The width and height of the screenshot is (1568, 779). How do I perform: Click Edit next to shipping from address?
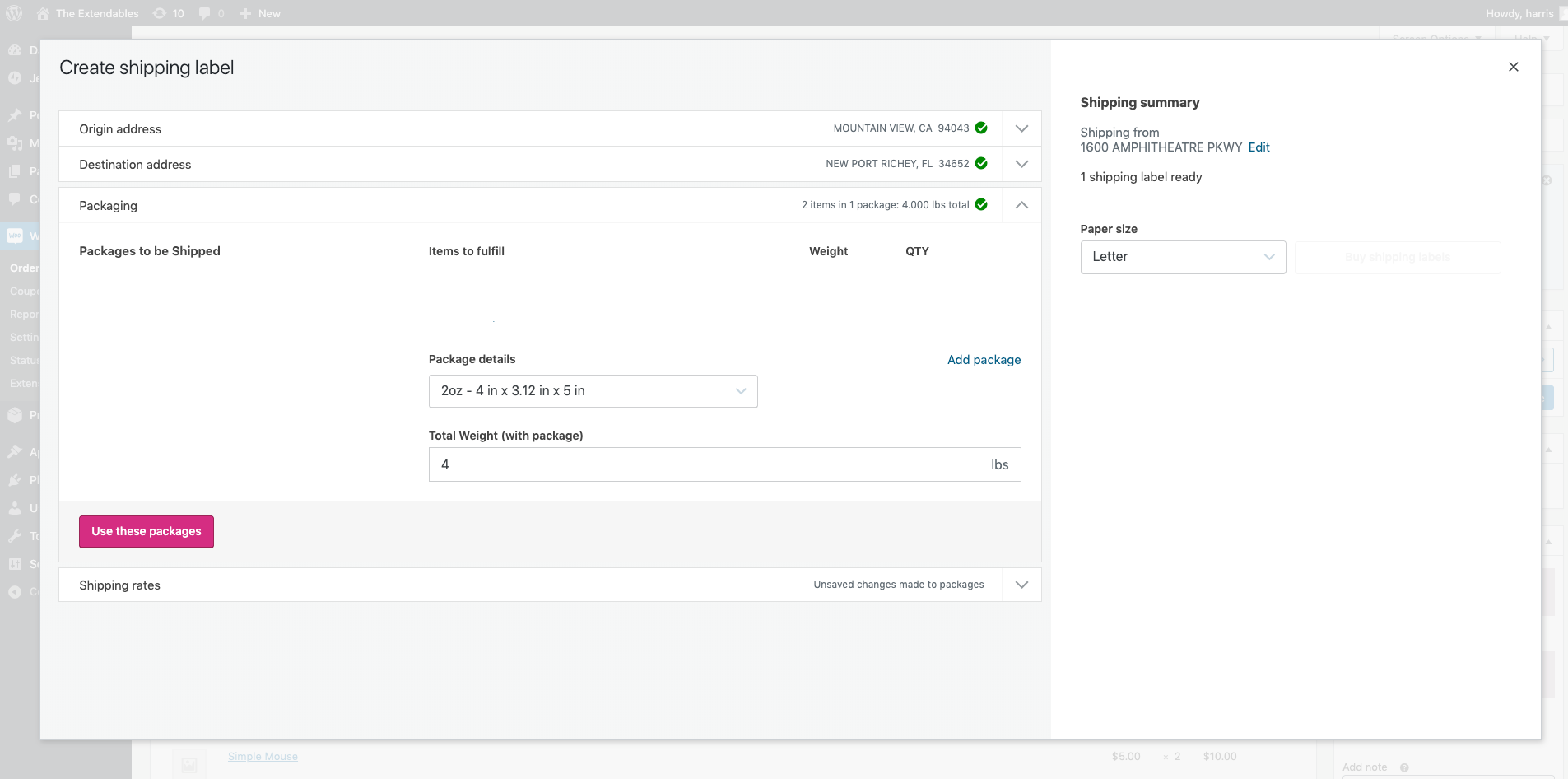(1259, 147)
